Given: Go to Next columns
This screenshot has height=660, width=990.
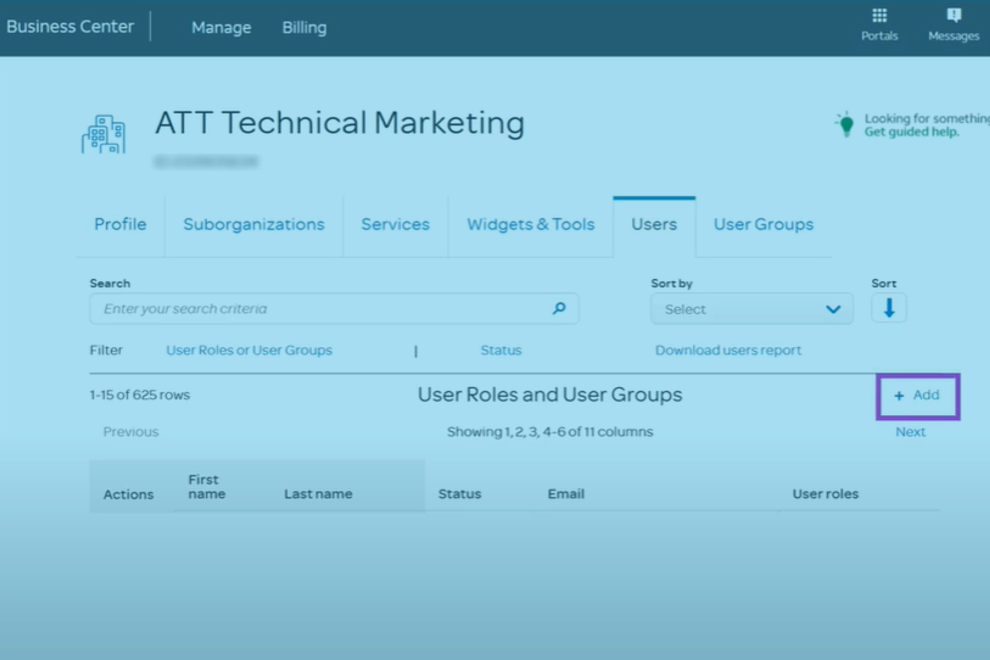Looking at the screenshot, I should [910, 432].
